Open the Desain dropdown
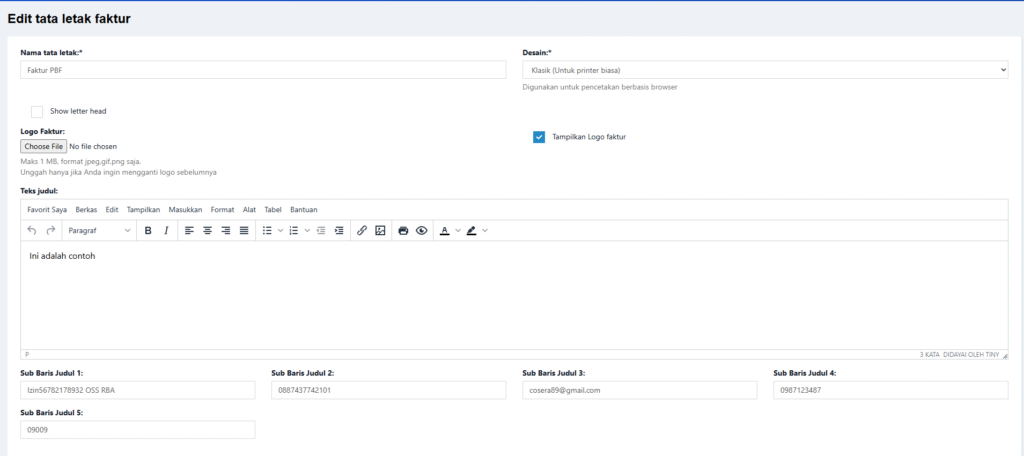The image size is (1024, 456). 764,70
